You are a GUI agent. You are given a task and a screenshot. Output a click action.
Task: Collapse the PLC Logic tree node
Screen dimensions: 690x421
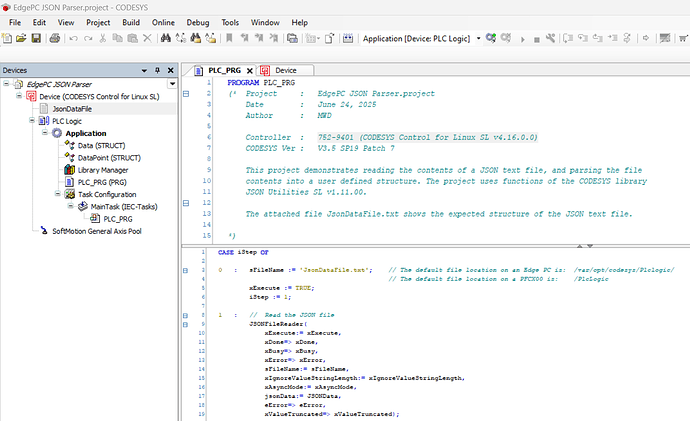[x=32, y=120]
